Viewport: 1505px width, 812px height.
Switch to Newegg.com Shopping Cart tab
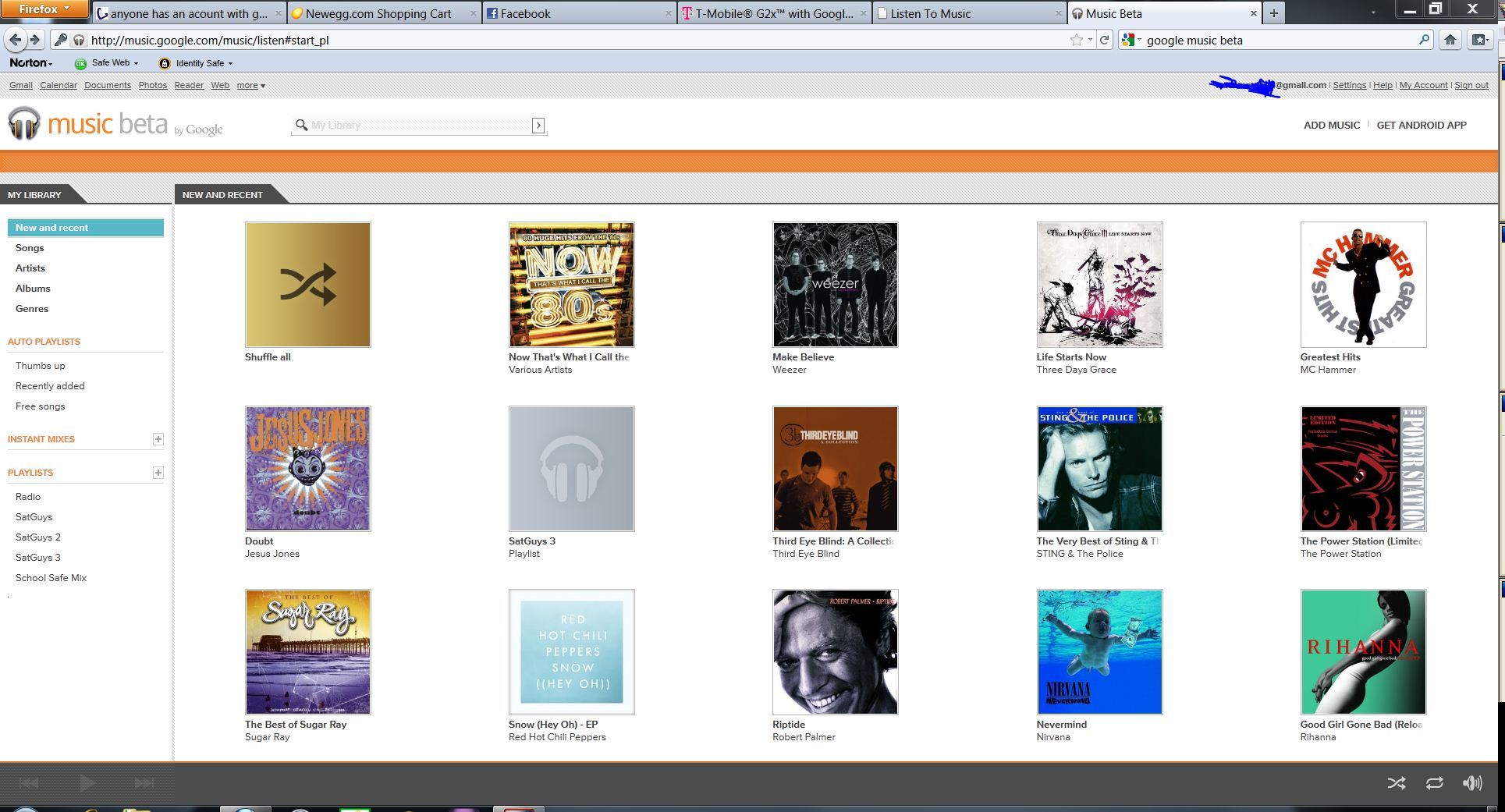384,13
